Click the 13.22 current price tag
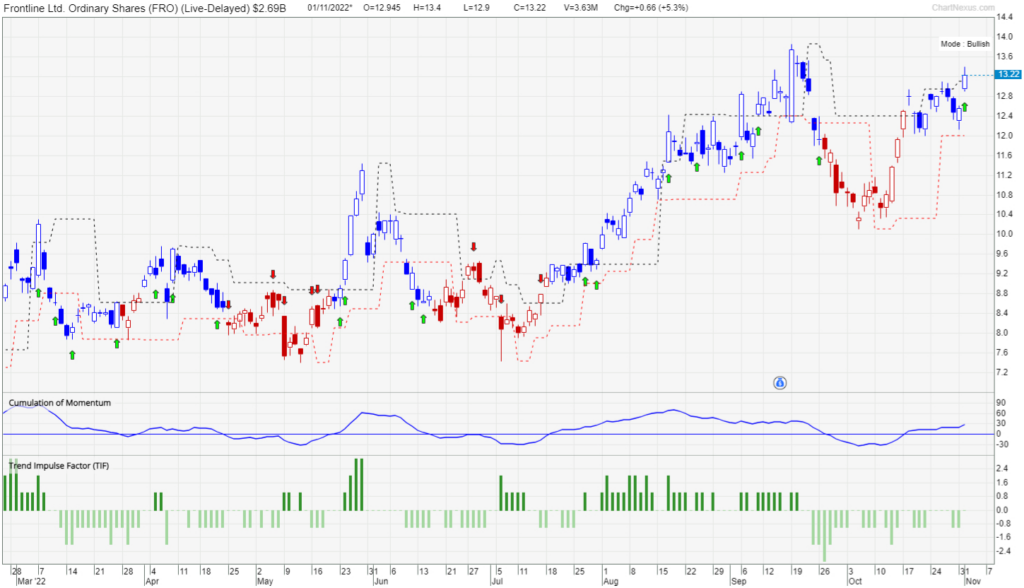The height and width of the screenshot is (588, 1024). [1009, 74]
